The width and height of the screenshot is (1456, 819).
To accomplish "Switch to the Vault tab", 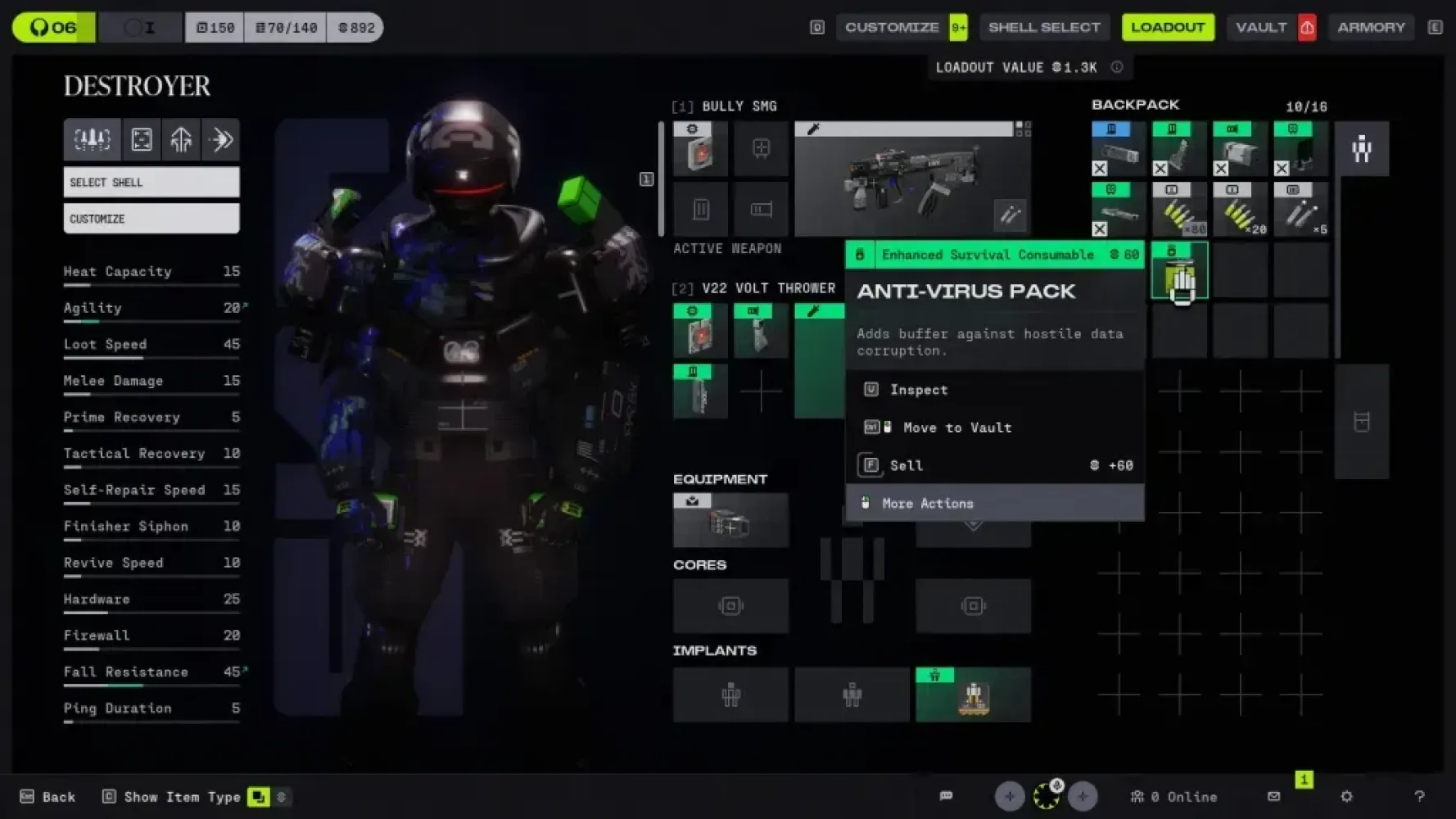I will tap(1261, 27).
